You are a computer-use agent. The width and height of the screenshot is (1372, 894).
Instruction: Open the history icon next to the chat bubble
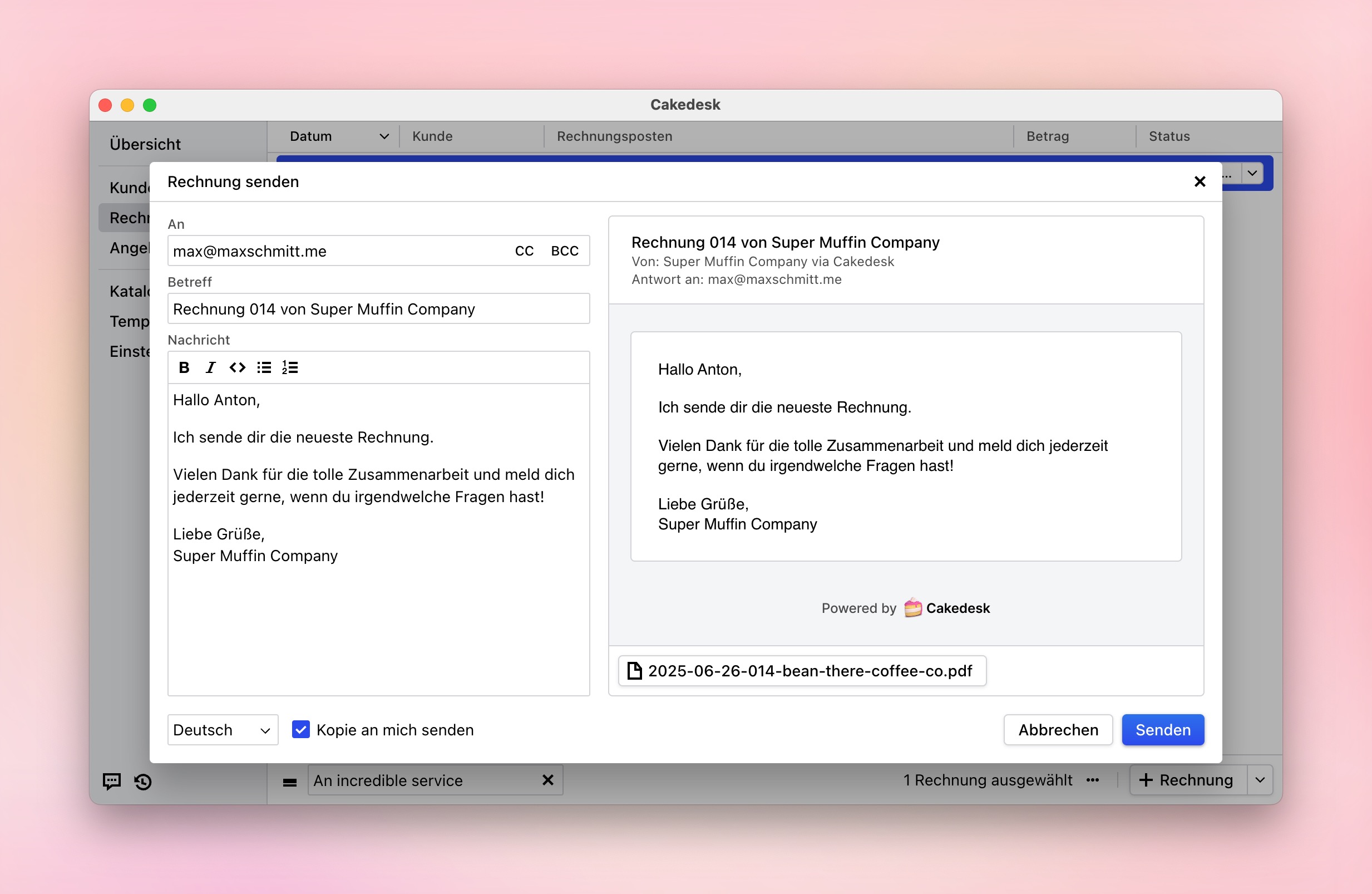142,781
